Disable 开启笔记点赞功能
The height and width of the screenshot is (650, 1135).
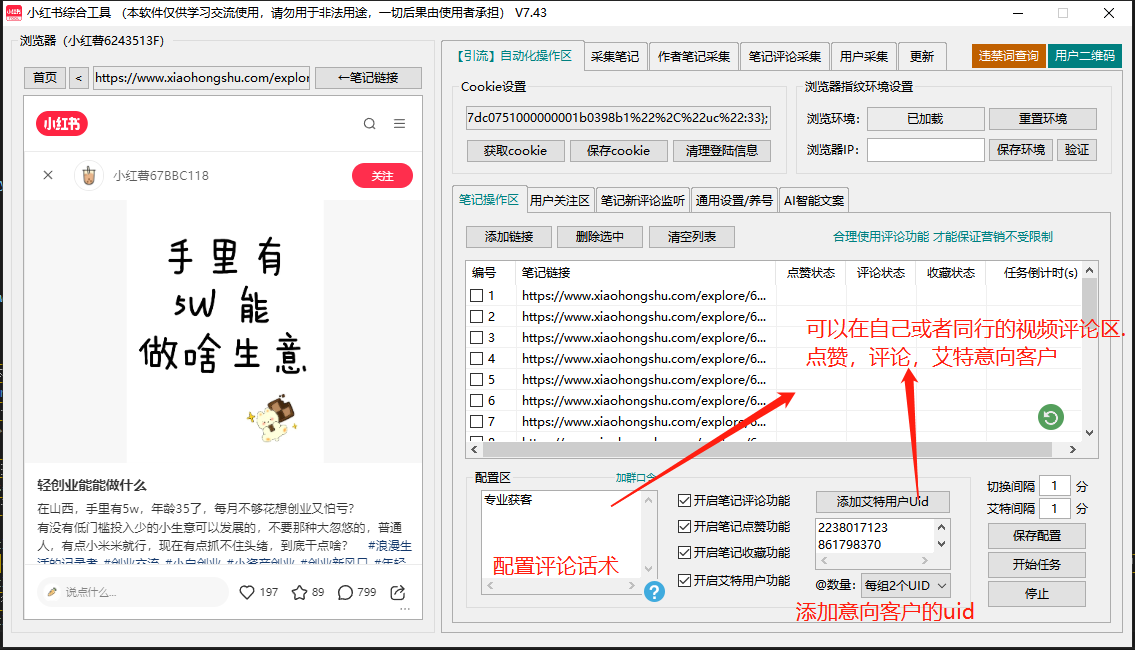click(685, 526)
